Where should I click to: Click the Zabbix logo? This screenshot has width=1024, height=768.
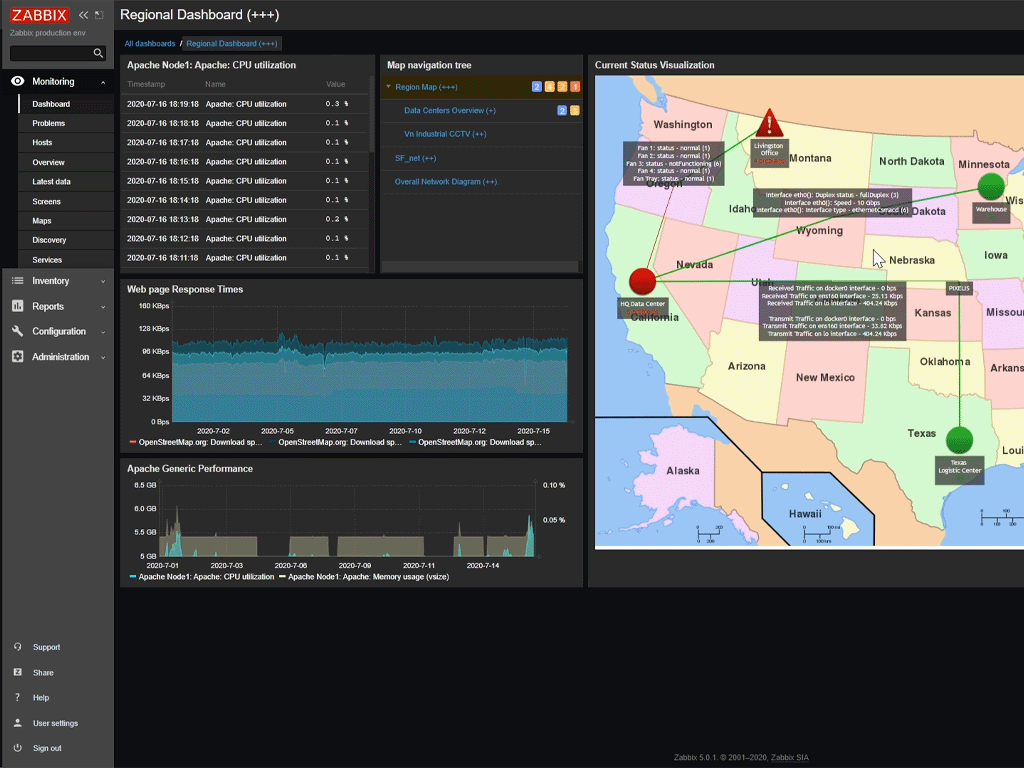click(39, 15)
